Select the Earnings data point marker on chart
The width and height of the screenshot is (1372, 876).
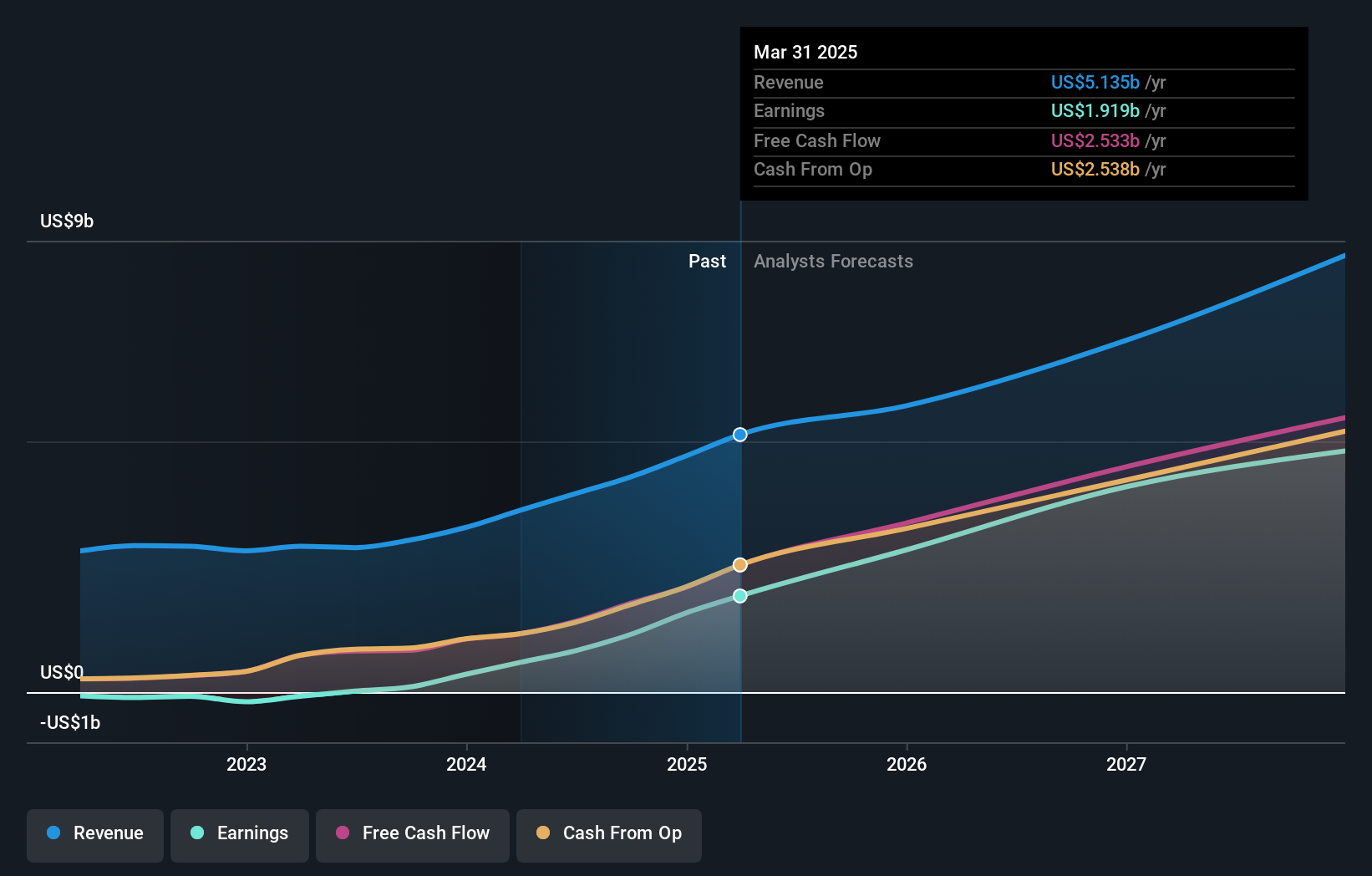[x=740, y=596]
